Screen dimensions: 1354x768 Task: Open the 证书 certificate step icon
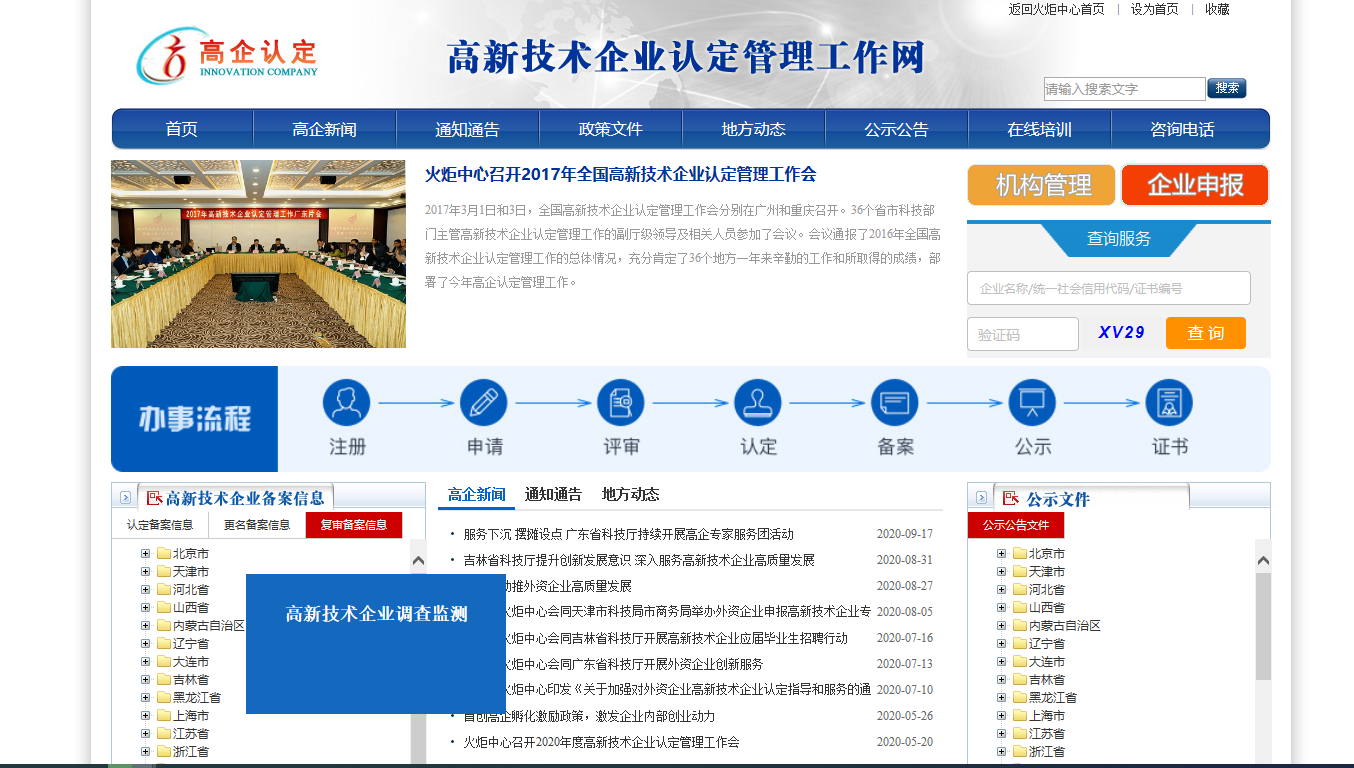click(1168, 400)
